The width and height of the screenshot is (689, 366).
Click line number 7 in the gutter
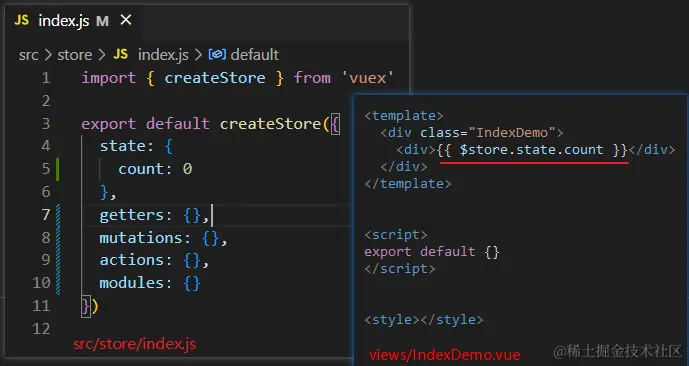point(46,215)
